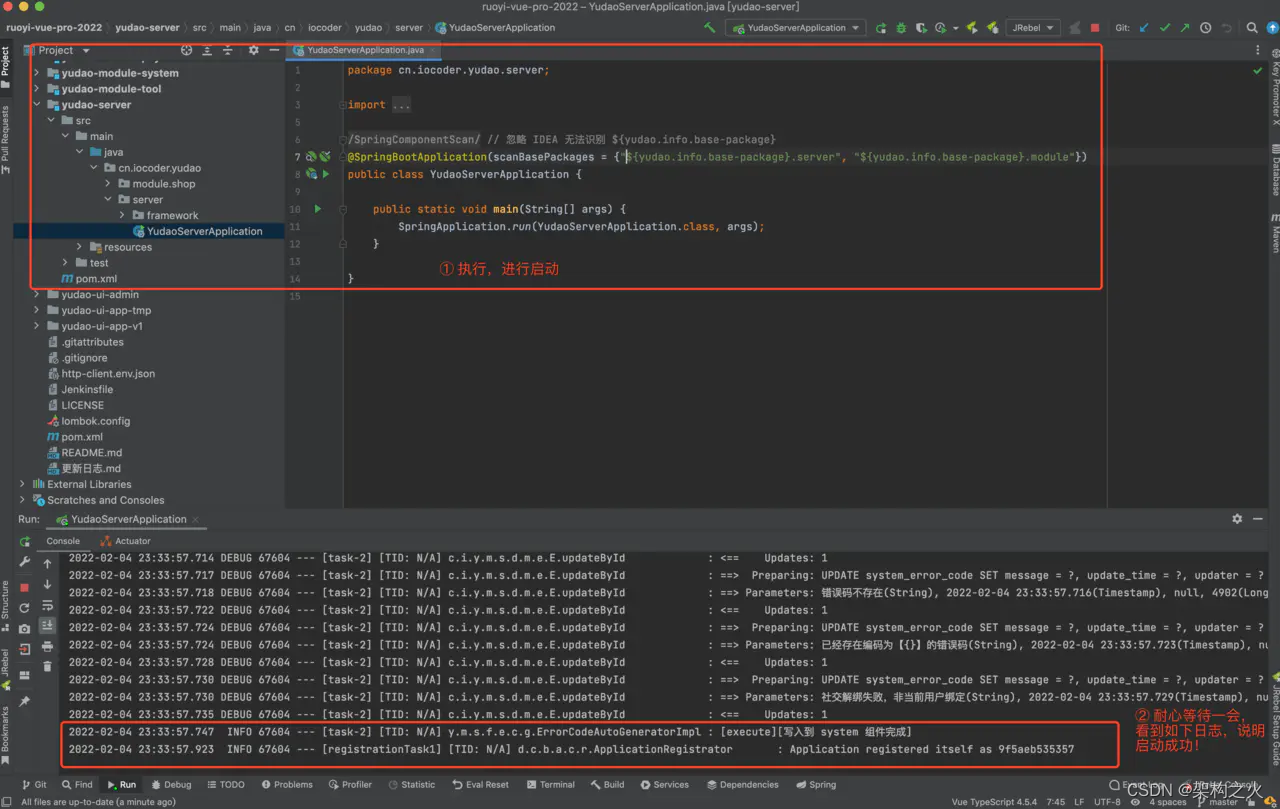The height and width of the screenshot is (809, 1280).
Task: Open the Debug tool window
Action: pos(170,785)
